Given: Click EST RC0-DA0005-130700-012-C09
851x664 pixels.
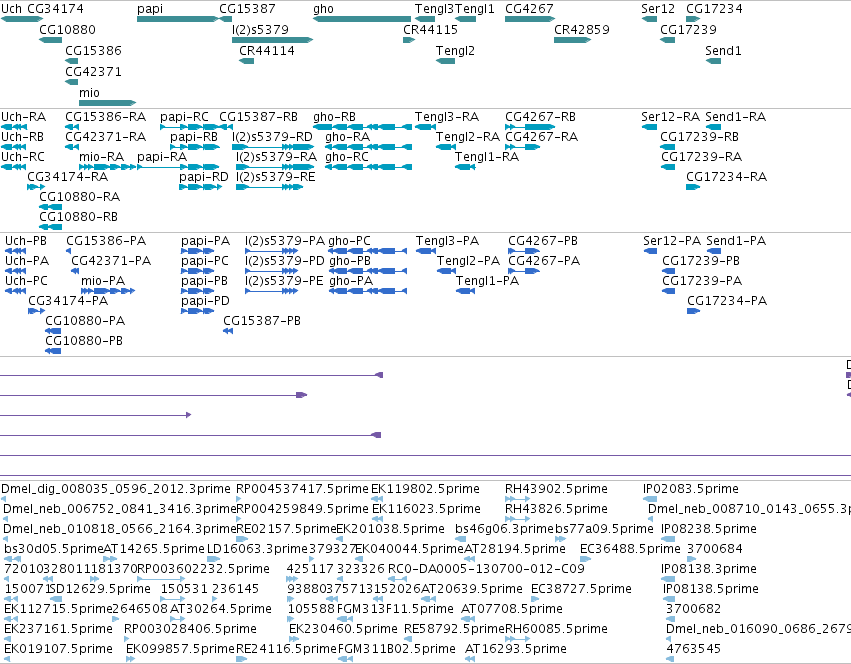Looking at the screenshot, I should coord(486,569).
